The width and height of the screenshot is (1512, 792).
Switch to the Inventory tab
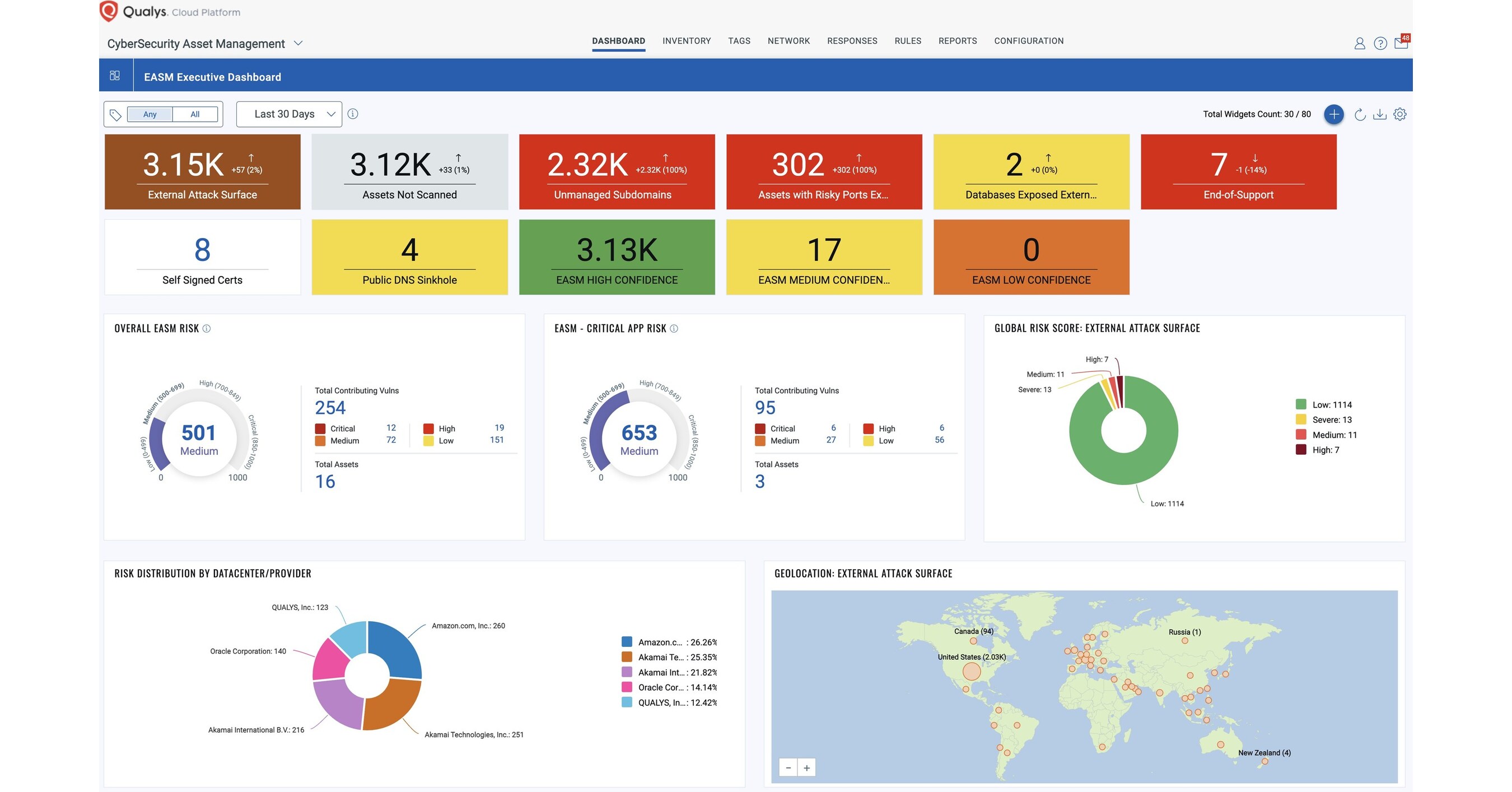(686, 40)
